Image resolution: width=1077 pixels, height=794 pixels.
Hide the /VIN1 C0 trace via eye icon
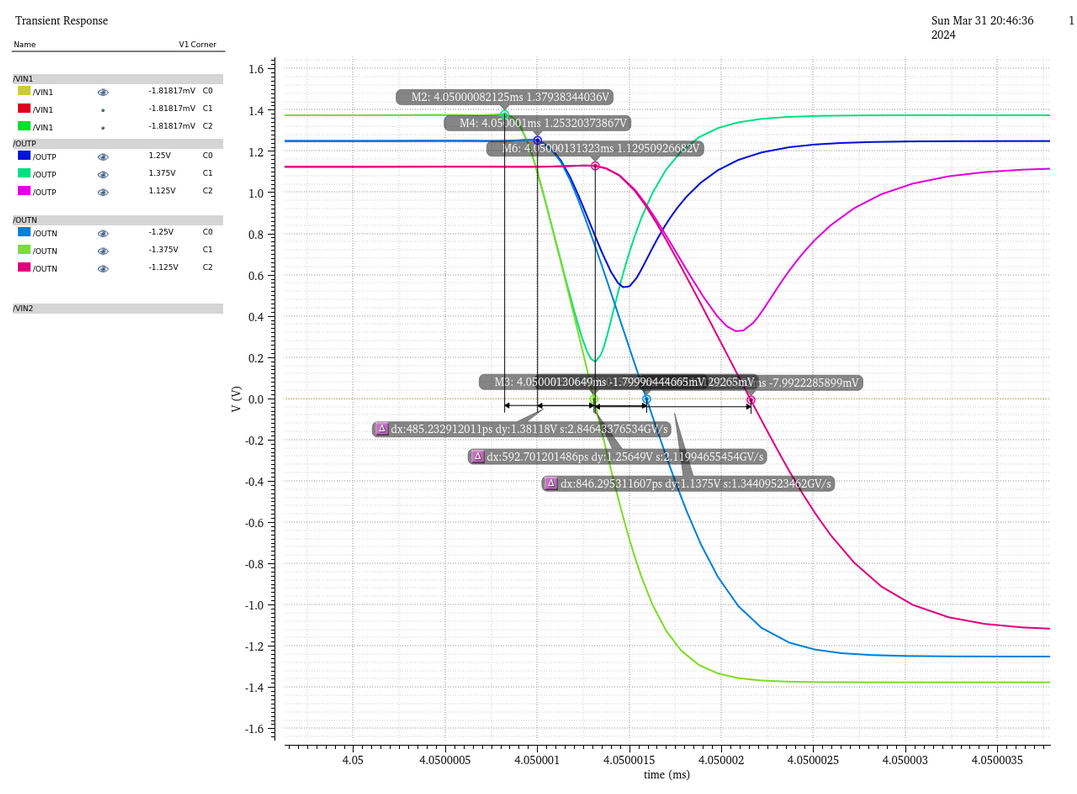102,92
